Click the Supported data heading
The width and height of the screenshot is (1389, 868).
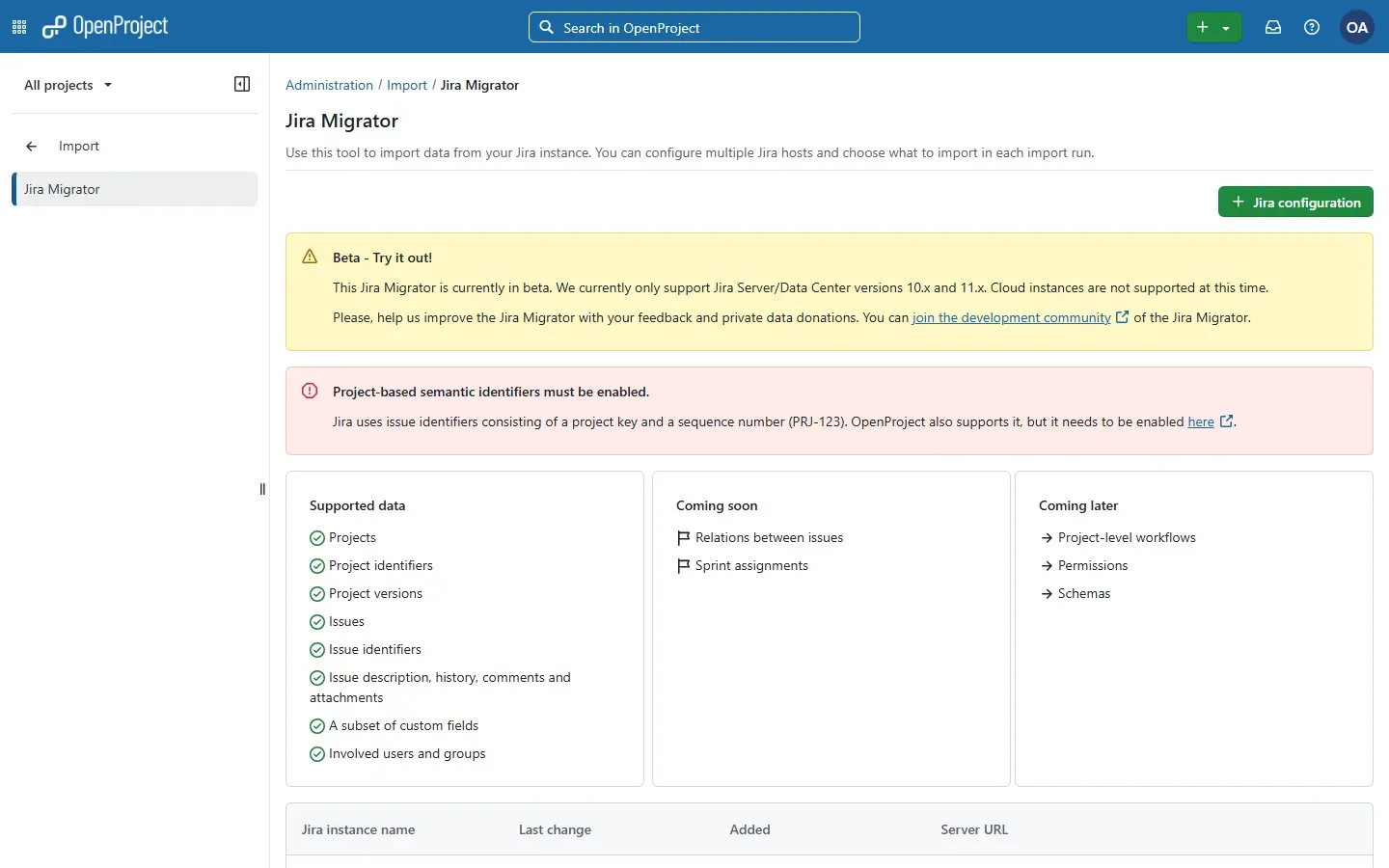point(358,505)
